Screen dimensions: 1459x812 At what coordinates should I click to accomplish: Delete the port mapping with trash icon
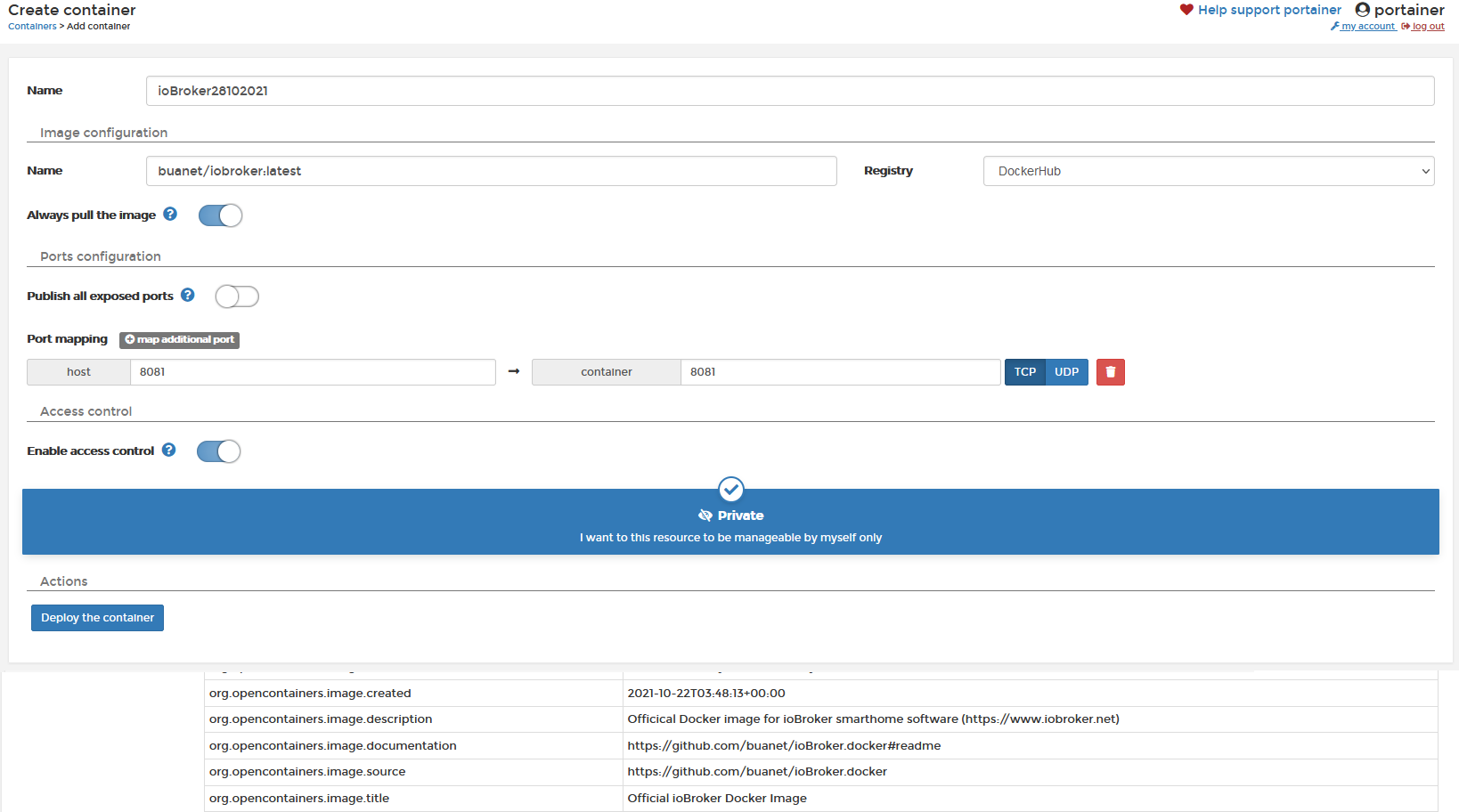(1111, 372)
